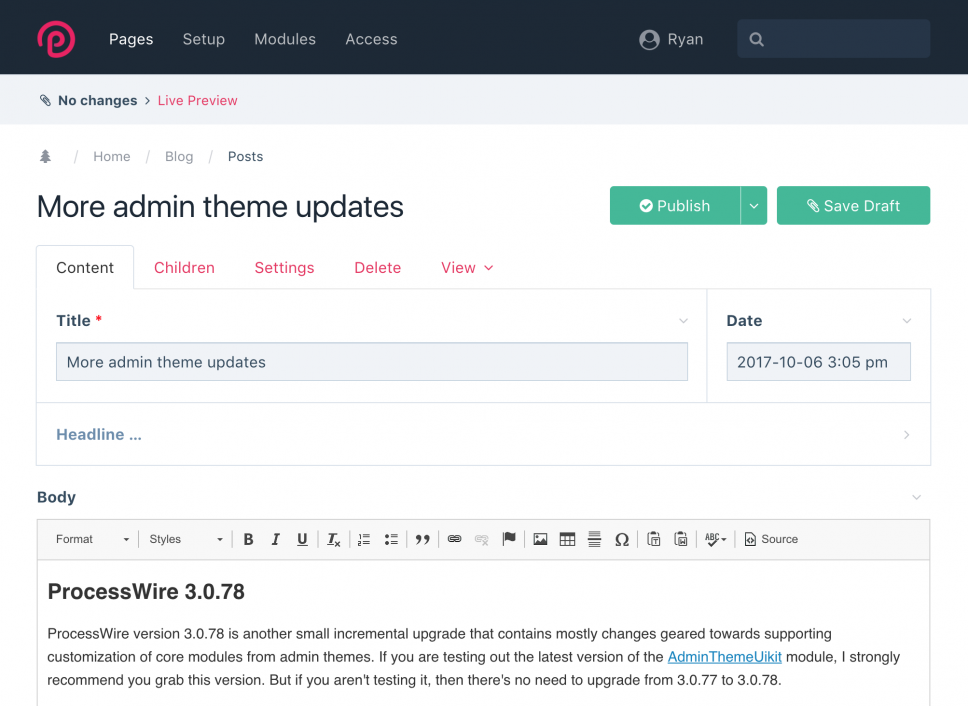Screen dimensions: 968x706
Task: Click the Ryan username text
Action: click(685, 39)
